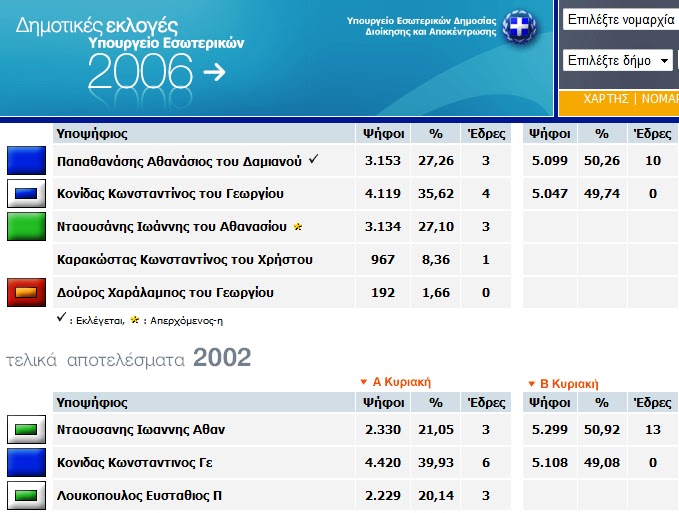Screen dimensions: 679x513
Task: Click Υπουργείο Εσωτερικών Δημόσιας Διοίκησης header text
Action: [421, 26]
